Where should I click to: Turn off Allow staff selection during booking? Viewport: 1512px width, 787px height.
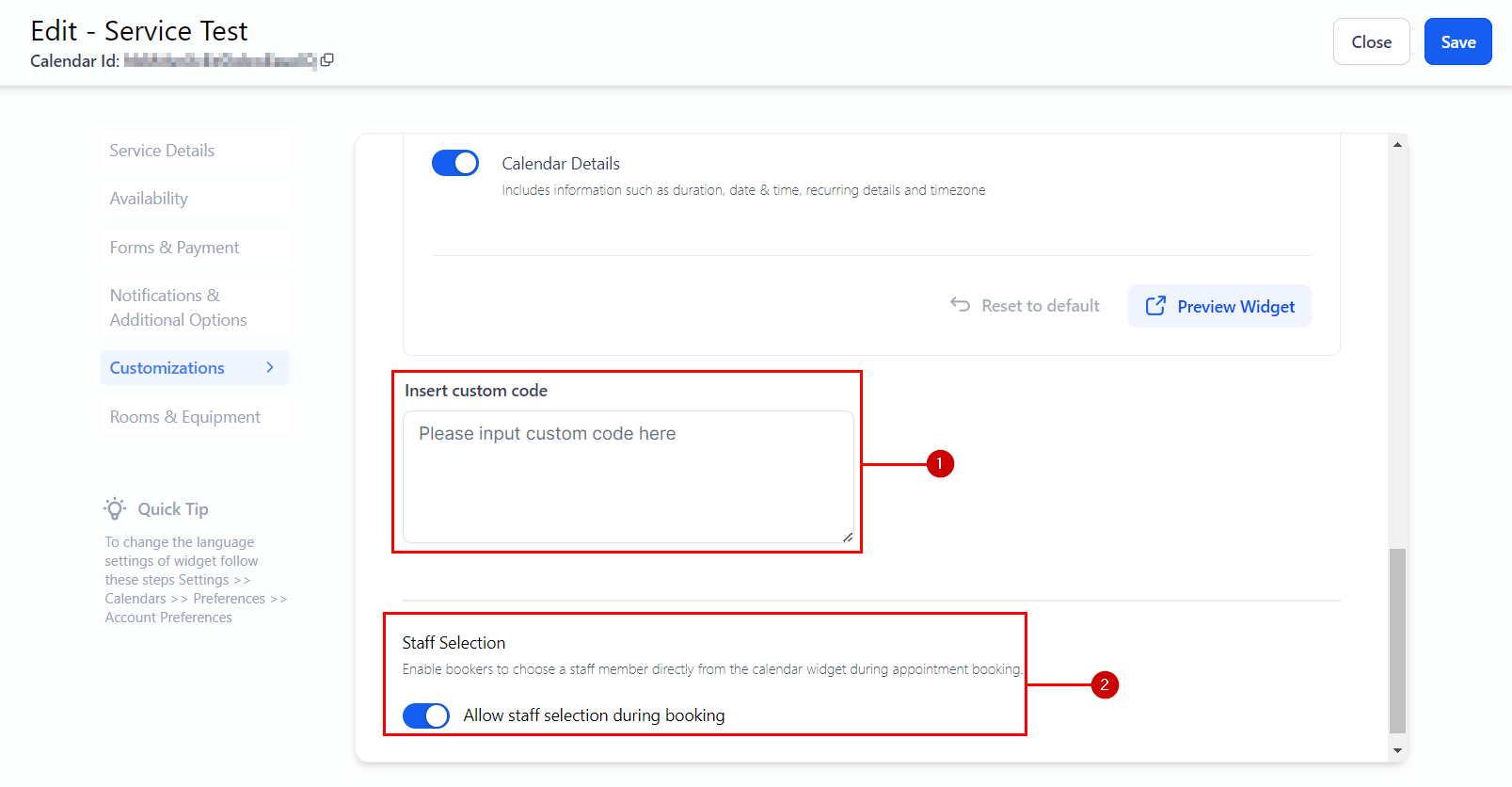click(x=426, y=715)
